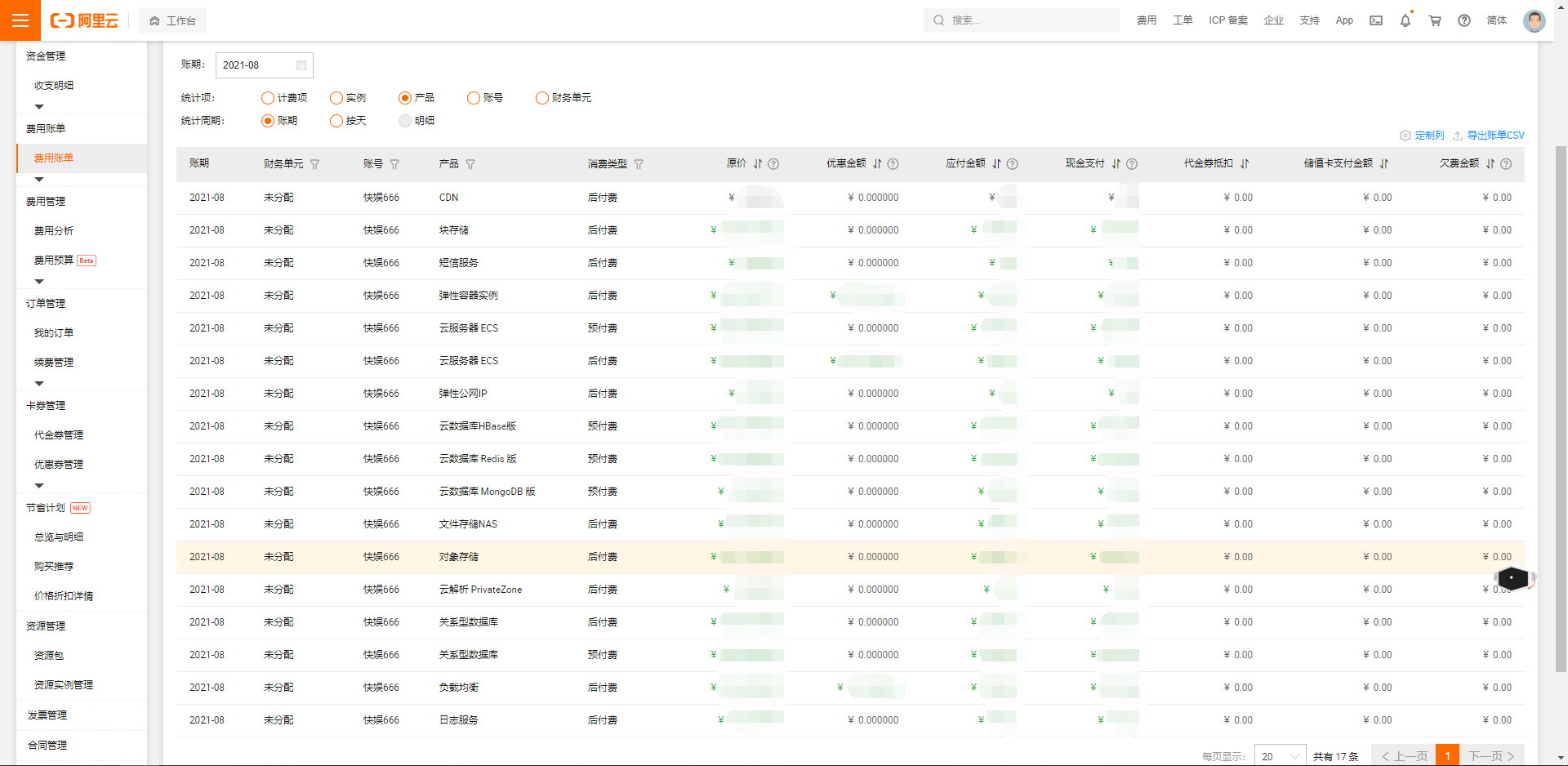Viewport: 1568px width, 766px height.
Task: Open 费用预算 in the sidebar
Action: (x=54, y=261)
